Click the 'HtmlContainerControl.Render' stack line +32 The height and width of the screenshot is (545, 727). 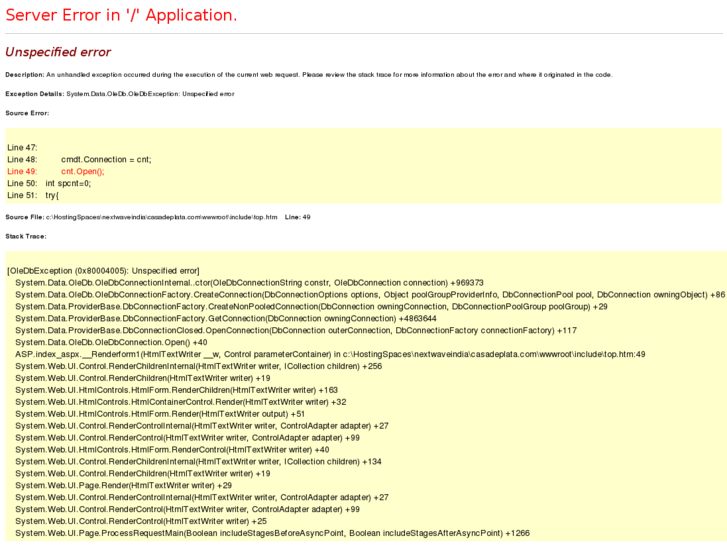pos(181,402)
